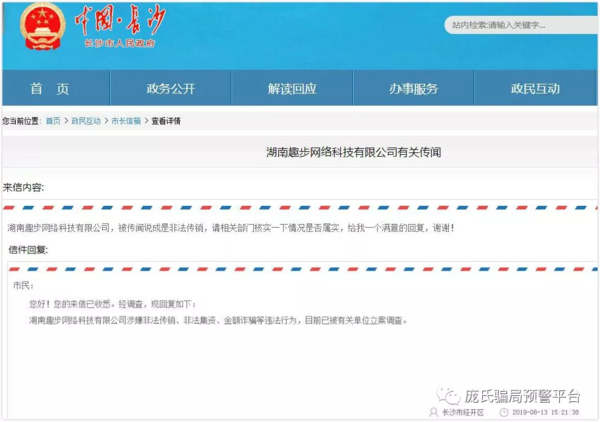Select the 政民互动 navigation tab
The height and width of the screenshot is (422, 600).
click(x=536, y=89)
